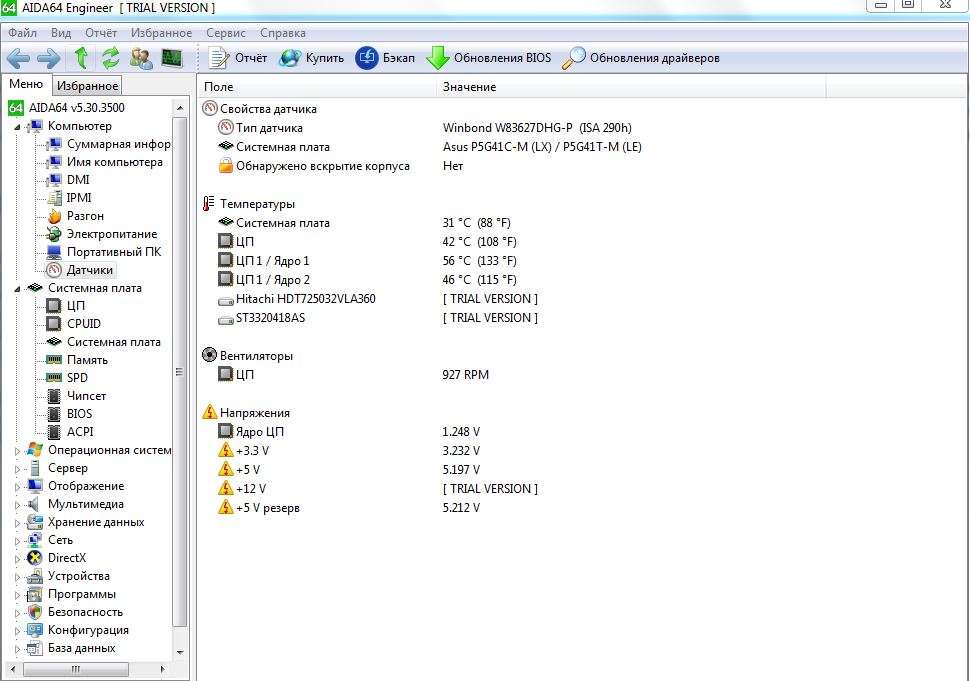The image size is (970, 681).
Task: Click the Бэкап toolbar button
Action: (x=386, y=58)
